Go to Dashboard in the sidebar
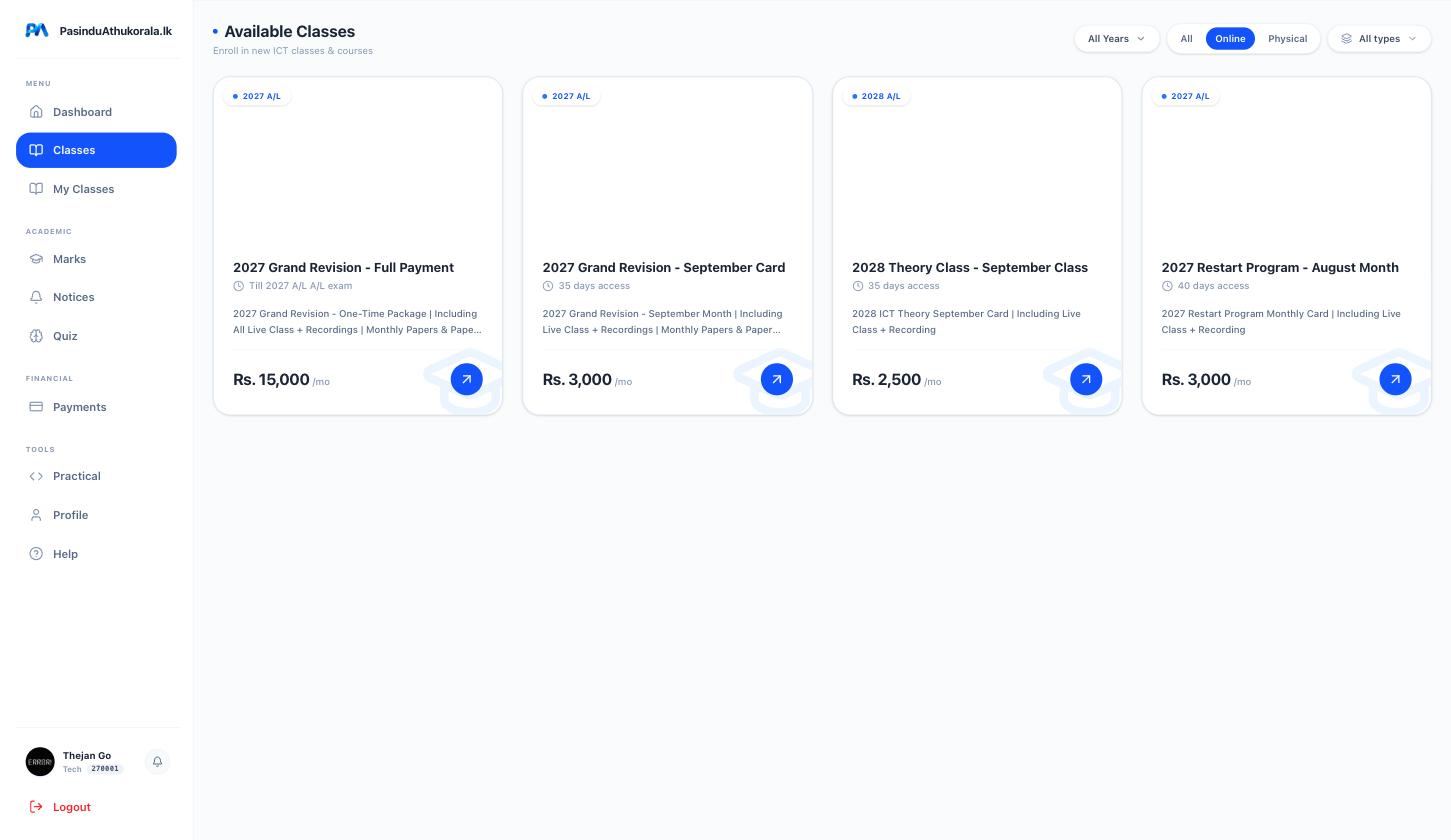This screenshot has width=1451, height=840. 96,112
